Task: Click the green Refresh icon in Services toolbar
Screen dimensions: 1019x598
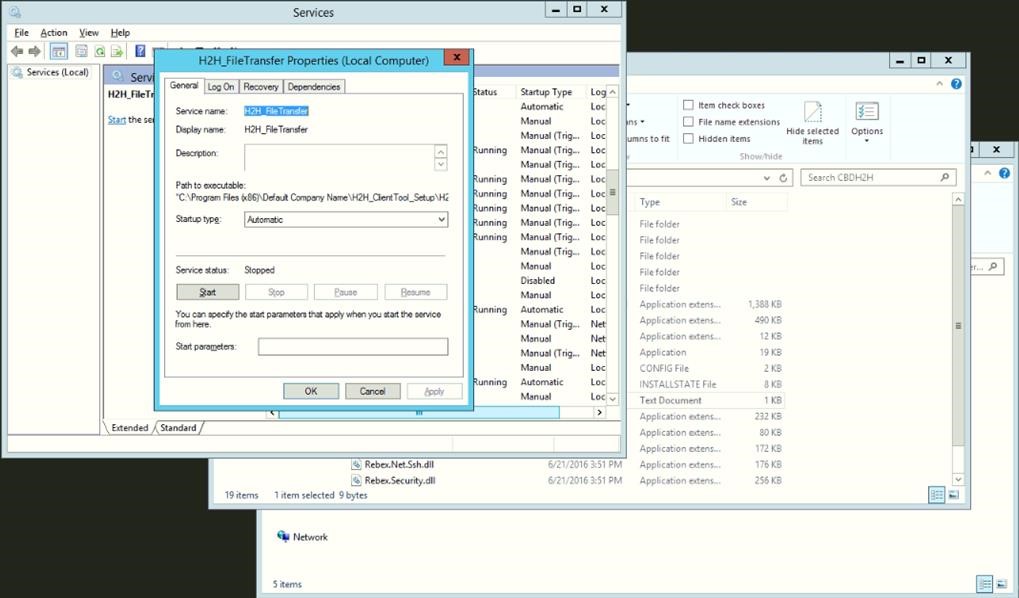Action: (x=100, y=51)
